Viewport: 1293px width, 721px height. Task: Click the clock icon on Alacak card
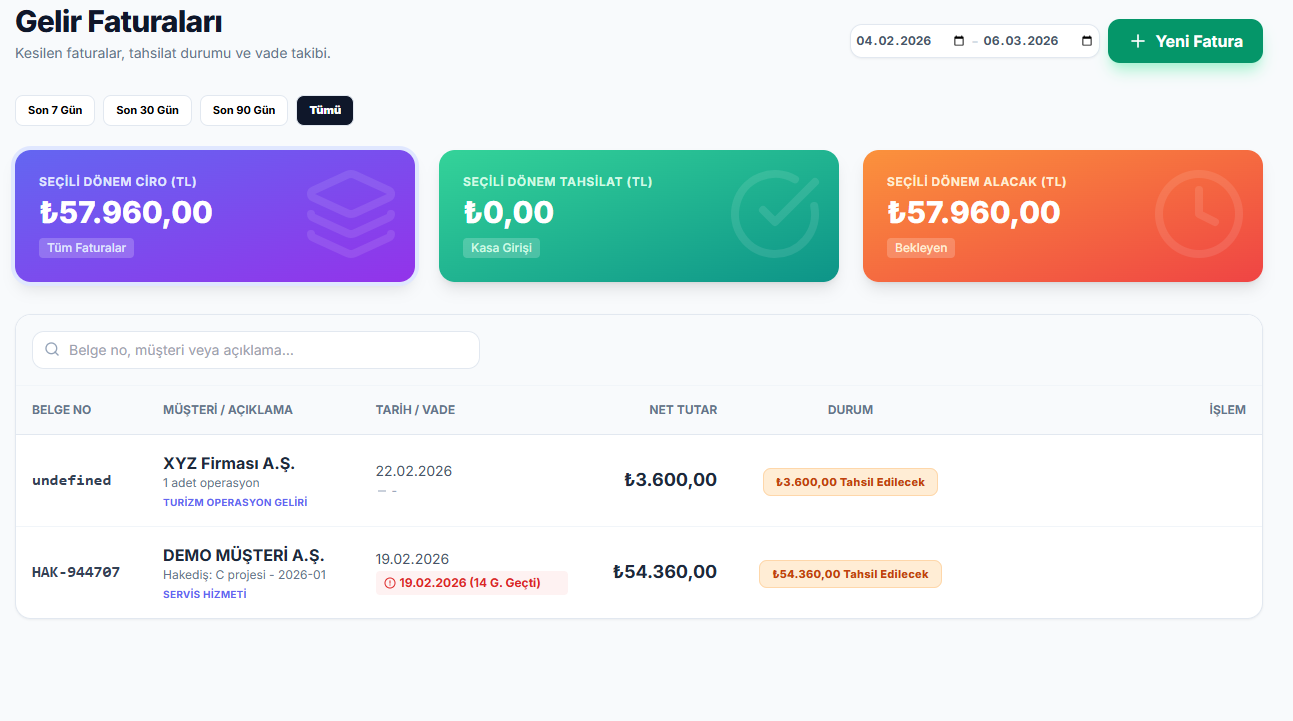pos(1198,214)
